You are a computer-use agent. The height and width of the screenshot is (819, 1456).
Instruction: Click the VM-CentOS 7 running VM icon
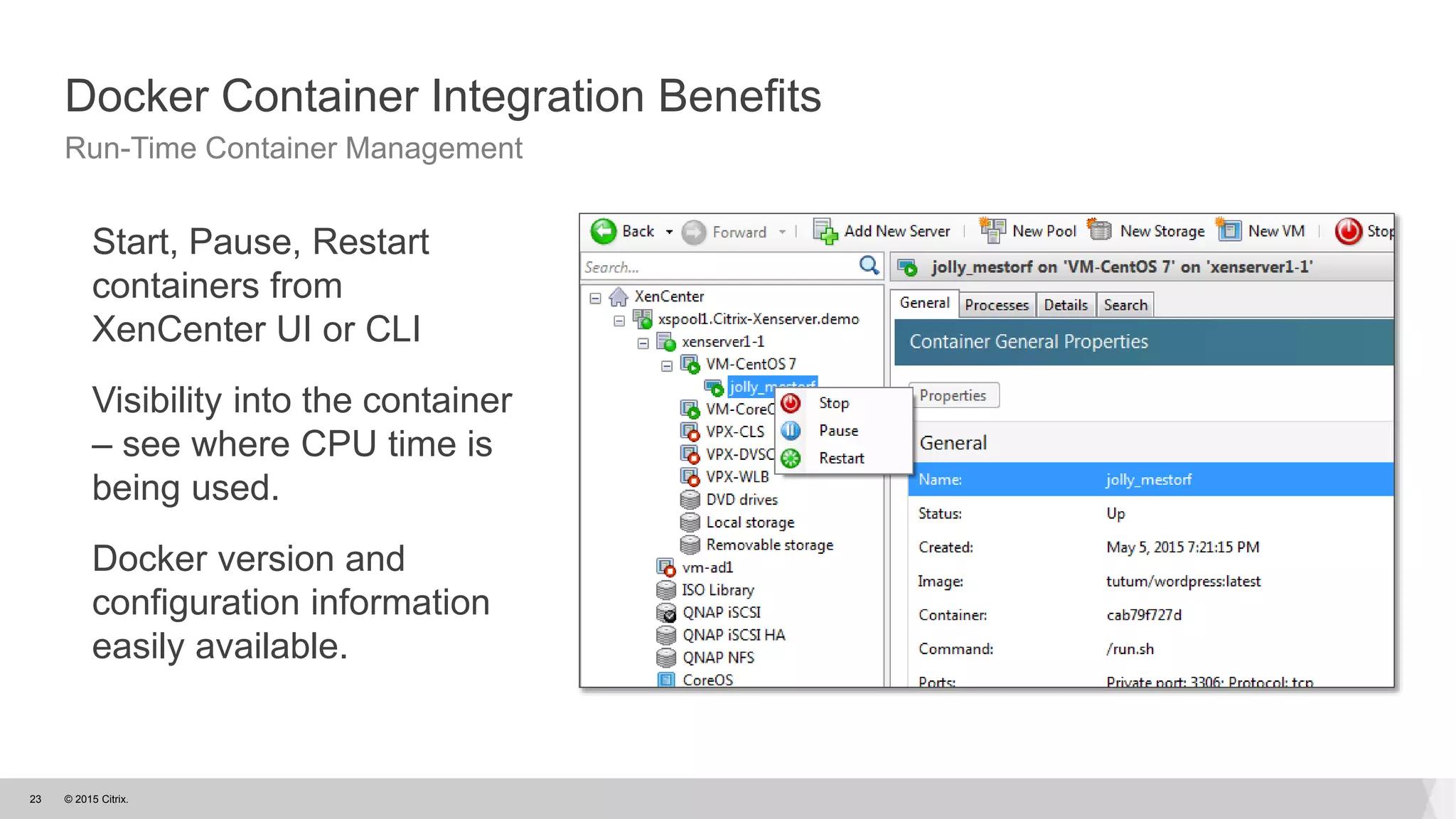click(690, 365)
